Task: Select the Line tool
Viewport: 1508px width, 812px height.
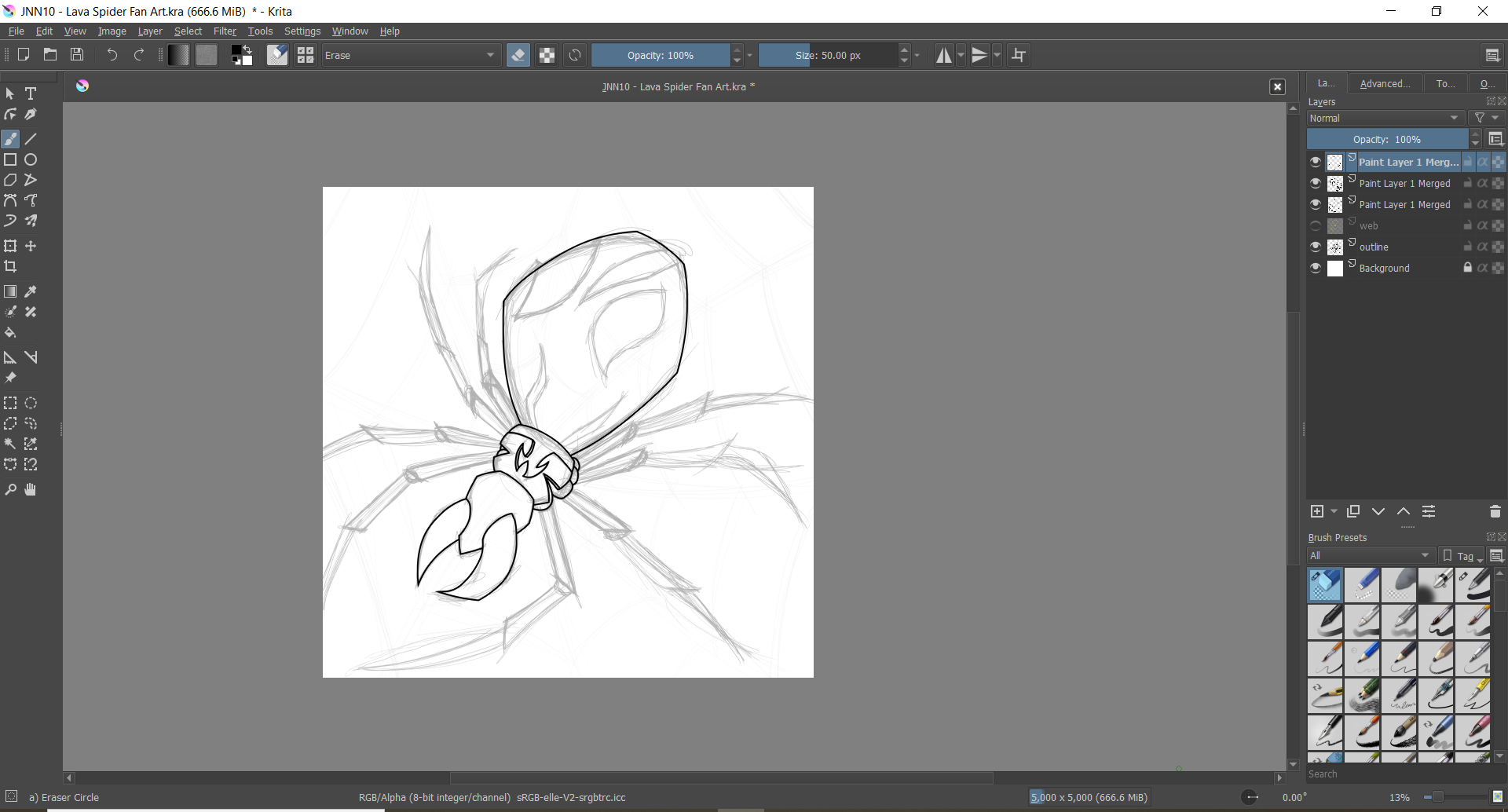Action: (31, 139)
